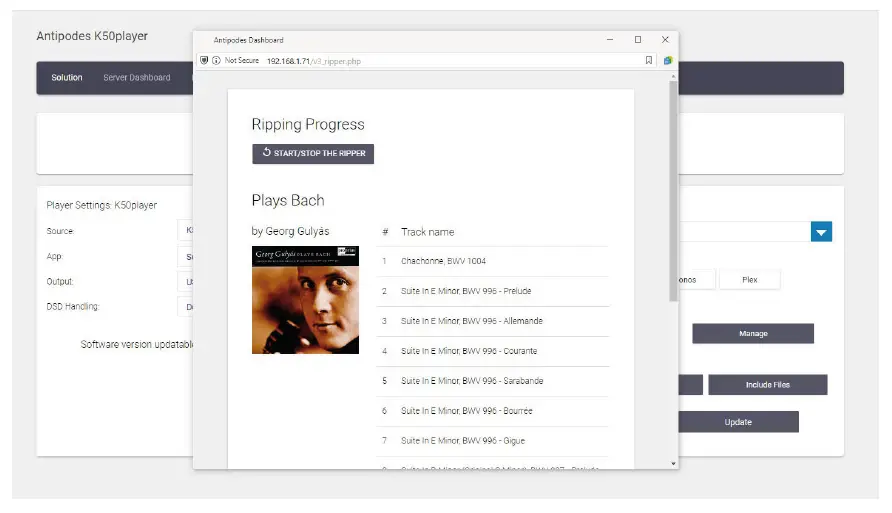The height and width of the screenshot is (513, 892).
Task: Click the App dropdown in Player Settings
Action: click(185, 256)
